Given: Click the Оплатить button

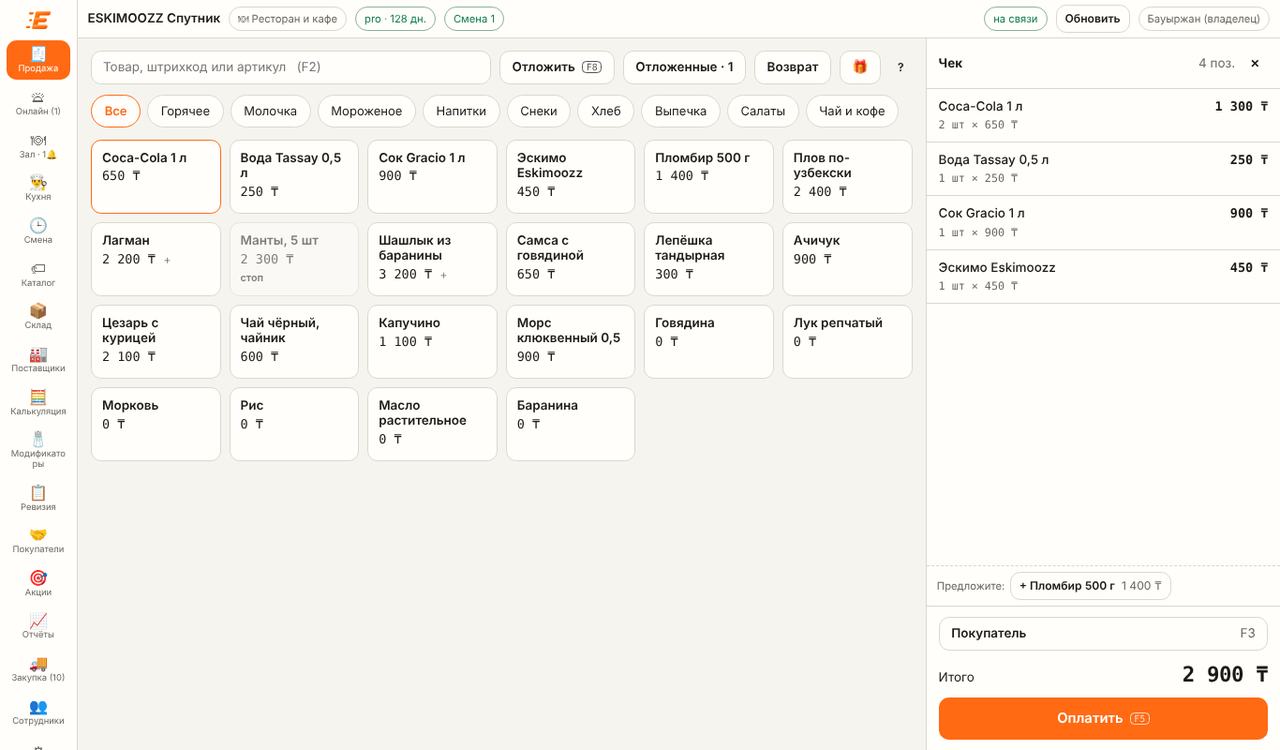Looking at the screenshot, I should point(1103,718).
